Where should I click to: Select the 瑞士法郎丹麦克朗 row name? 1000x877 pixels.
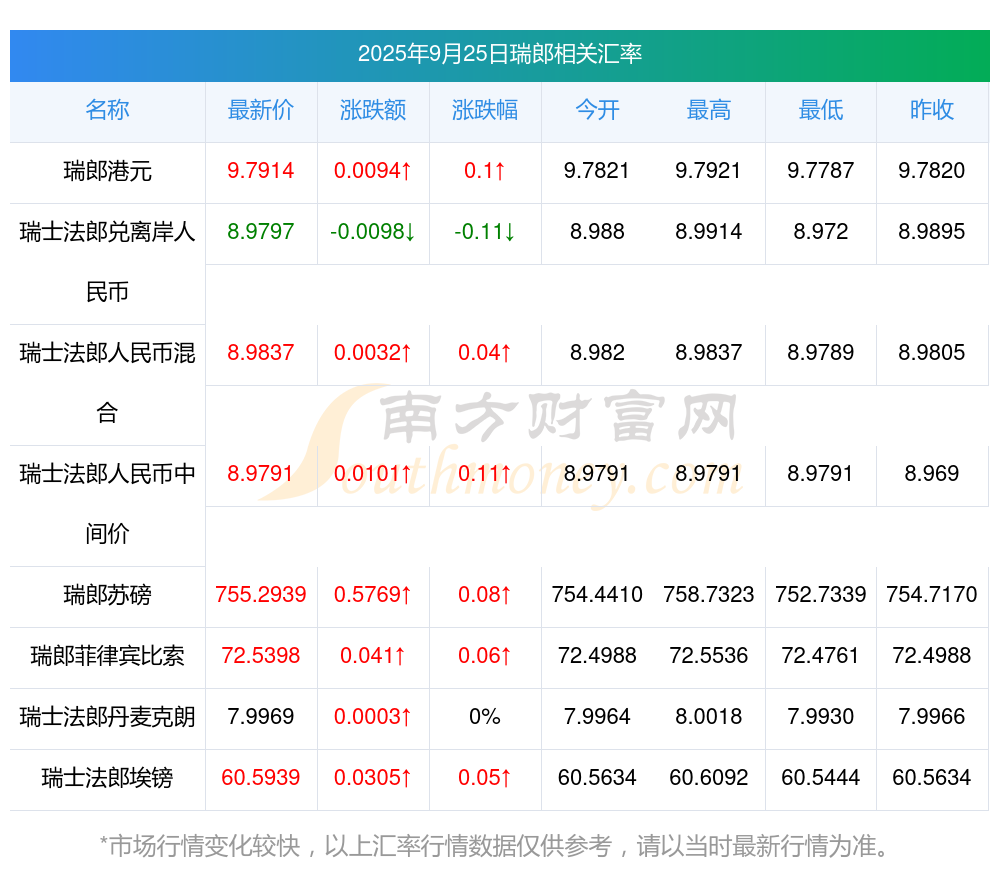[x=107, y=717]
